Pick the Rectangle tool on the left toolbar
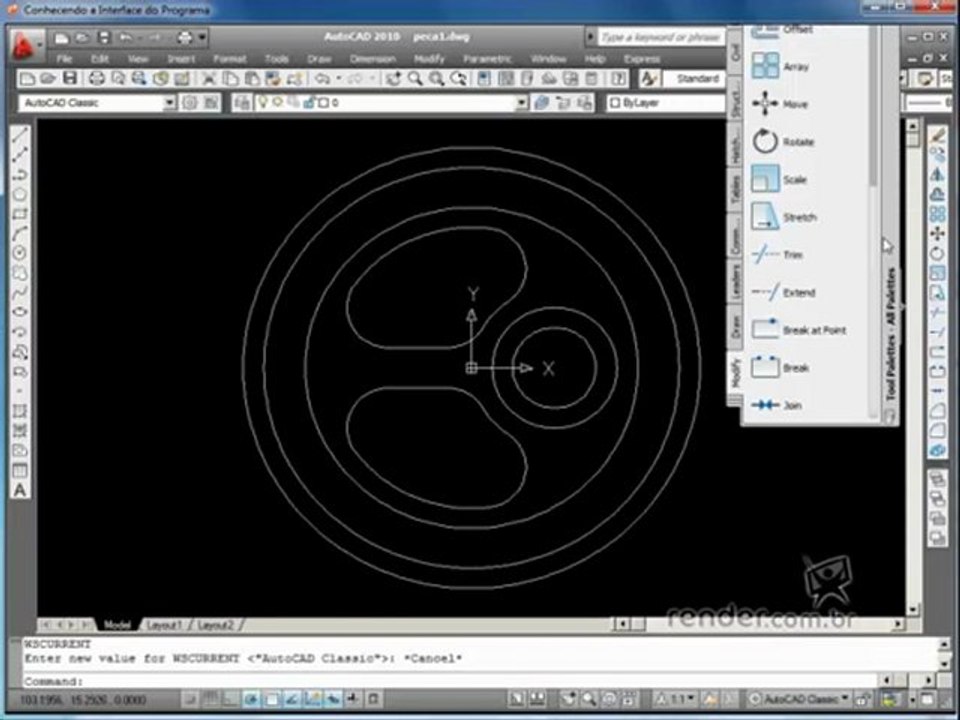960x720 pixels. pyautogui.click(x=20, y=214)
